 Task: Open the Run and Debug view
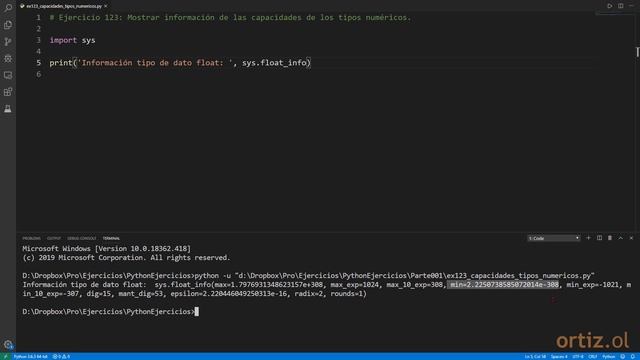(x=8, y=58)
